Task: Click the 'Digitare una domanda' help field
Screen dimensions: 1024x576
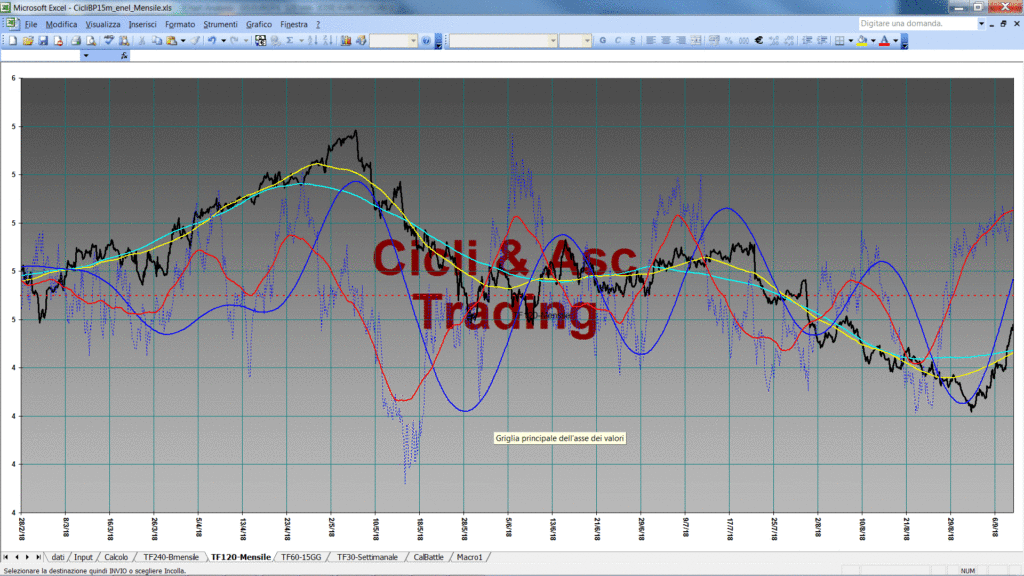Action: click(x=916, y=24)
